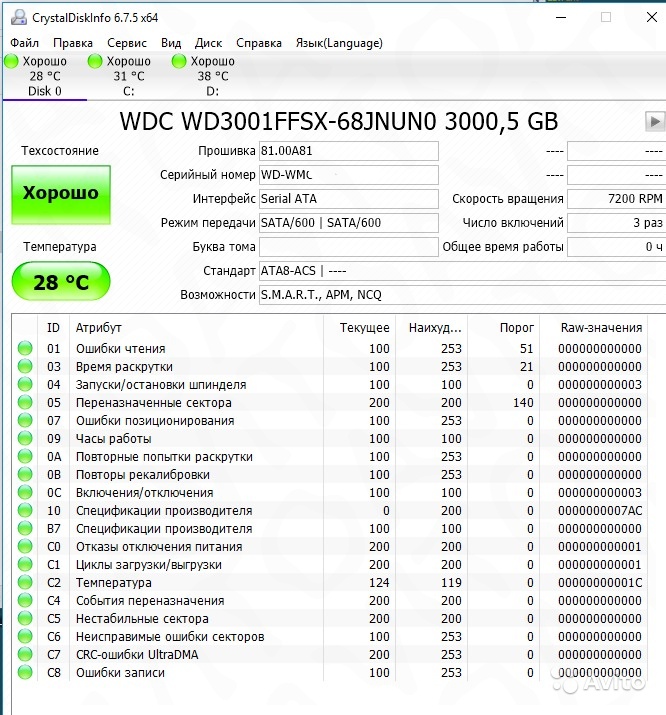Click status circle of attribute C8 row
666x715 pixels.
[25, 673]
